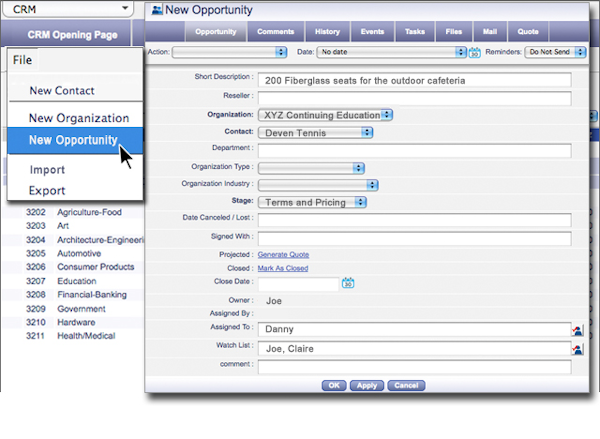Click the New Opportunity title bar icon
Image resolution: width=600 pixels, height=439 pixels.
pyautogui.click(x=156, y=11)
